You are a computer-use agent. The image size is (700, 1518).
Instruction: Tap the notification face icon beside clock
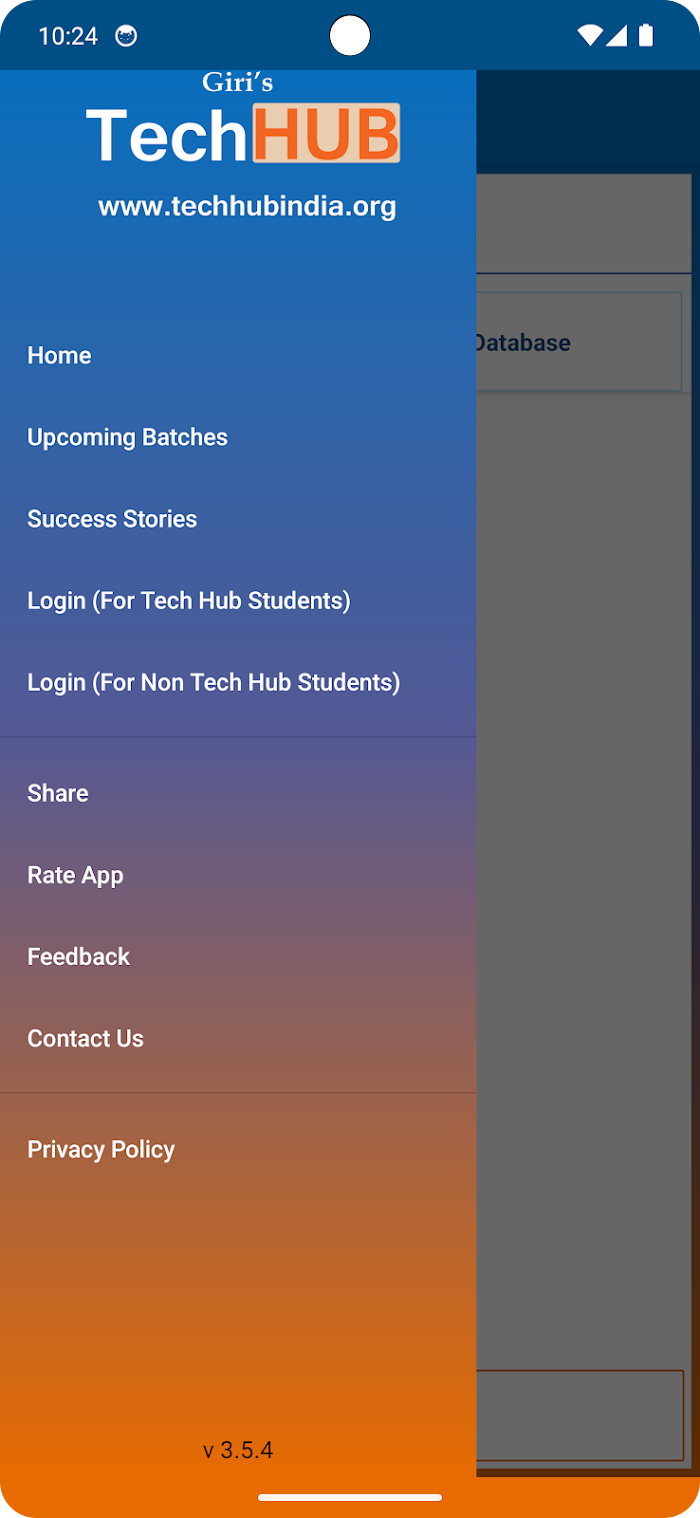126,37
